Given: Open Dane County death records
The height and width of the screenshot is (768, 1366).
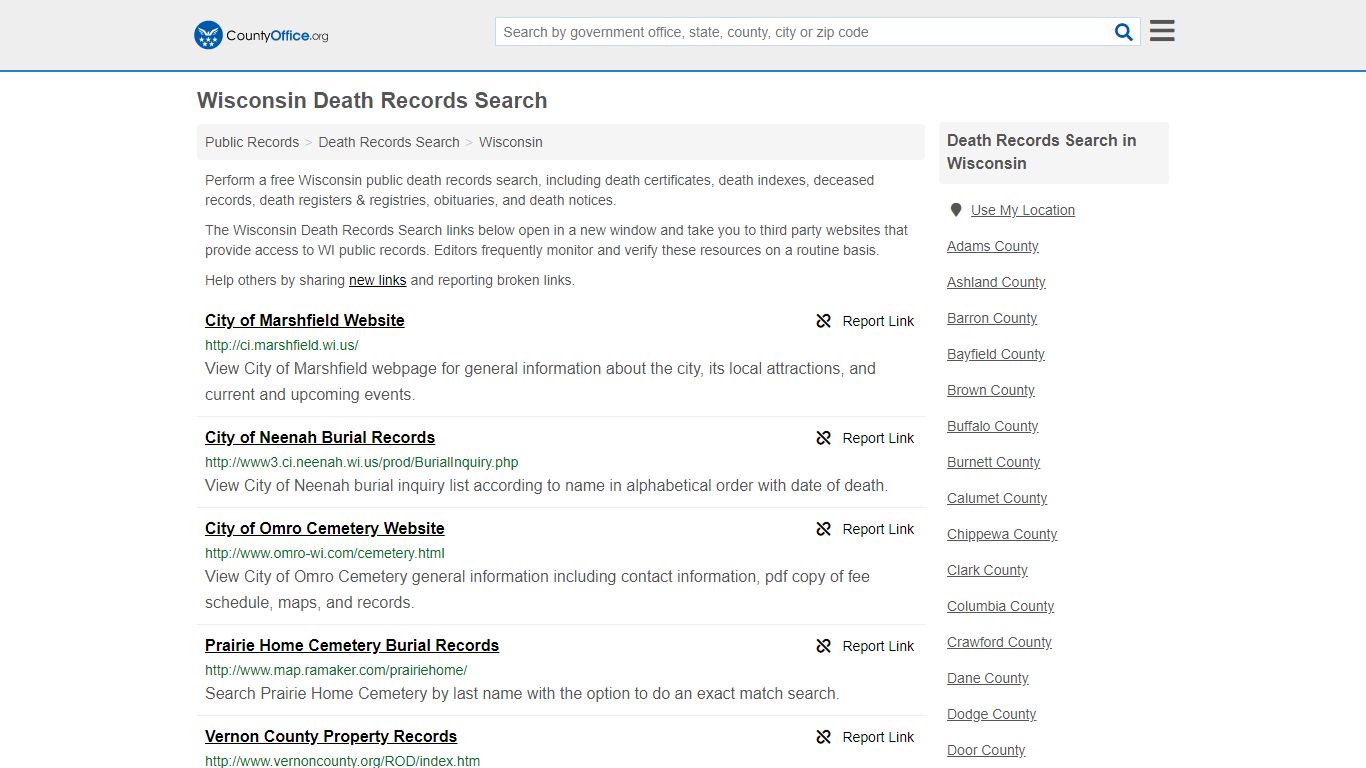Looking at the screenshot, I should pyautogui.click(x=988, y=678).
